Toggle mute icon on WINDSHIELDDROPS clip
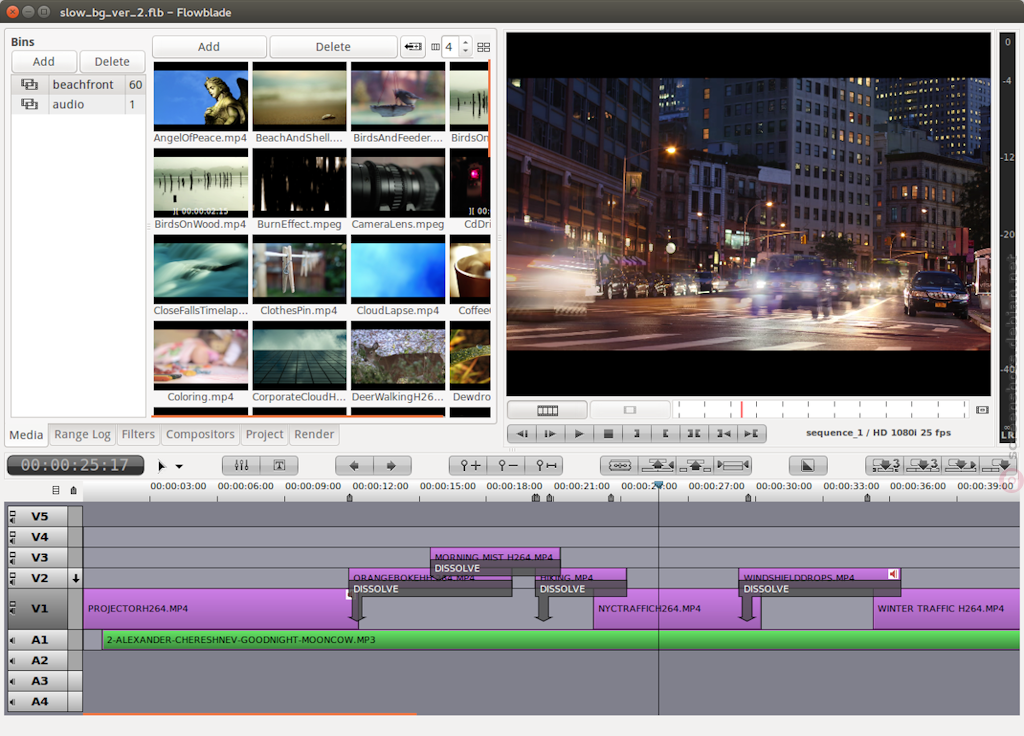The height and width of the screenshot is (736, 1024). point(893,574)
